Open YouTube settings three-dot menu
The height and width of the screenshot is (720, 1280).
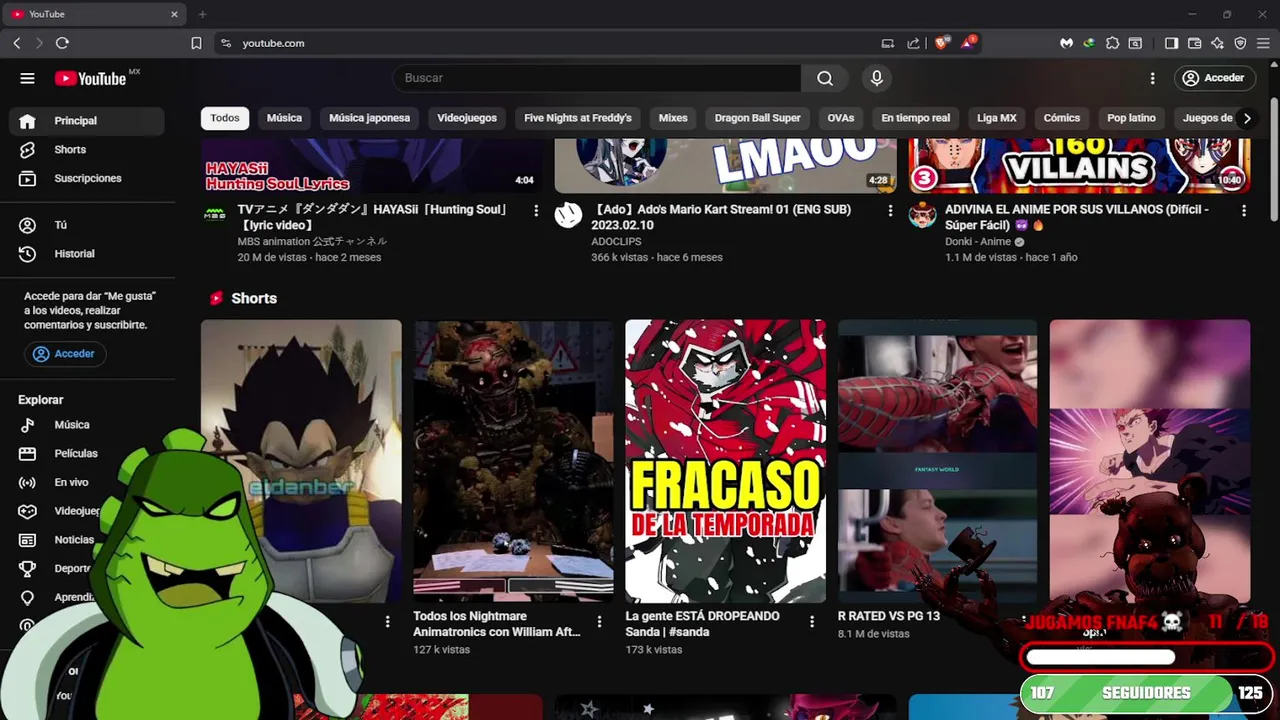coord(1152,78)
